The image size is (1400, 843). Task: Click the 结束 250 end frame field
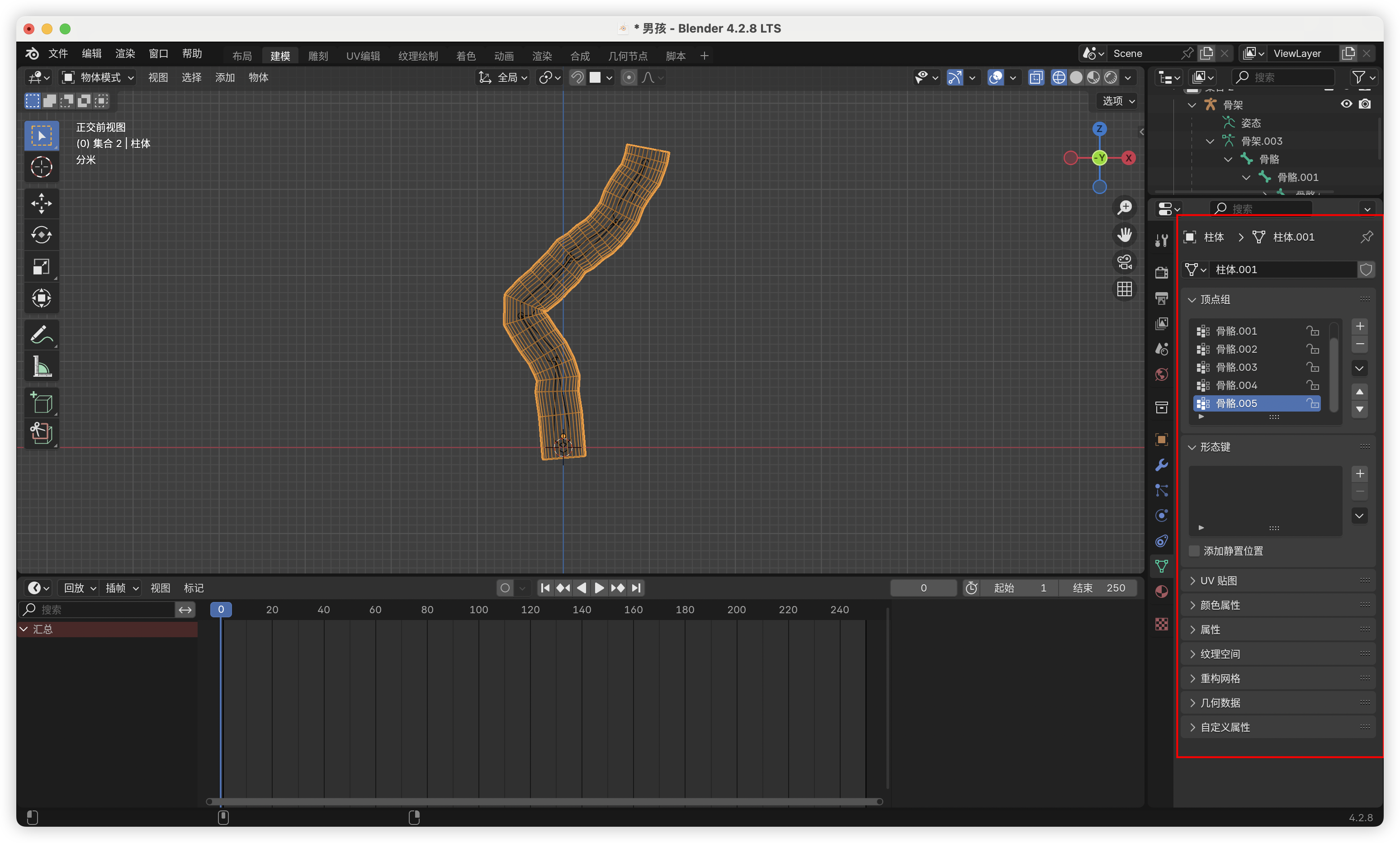(x=1098, y=588)
